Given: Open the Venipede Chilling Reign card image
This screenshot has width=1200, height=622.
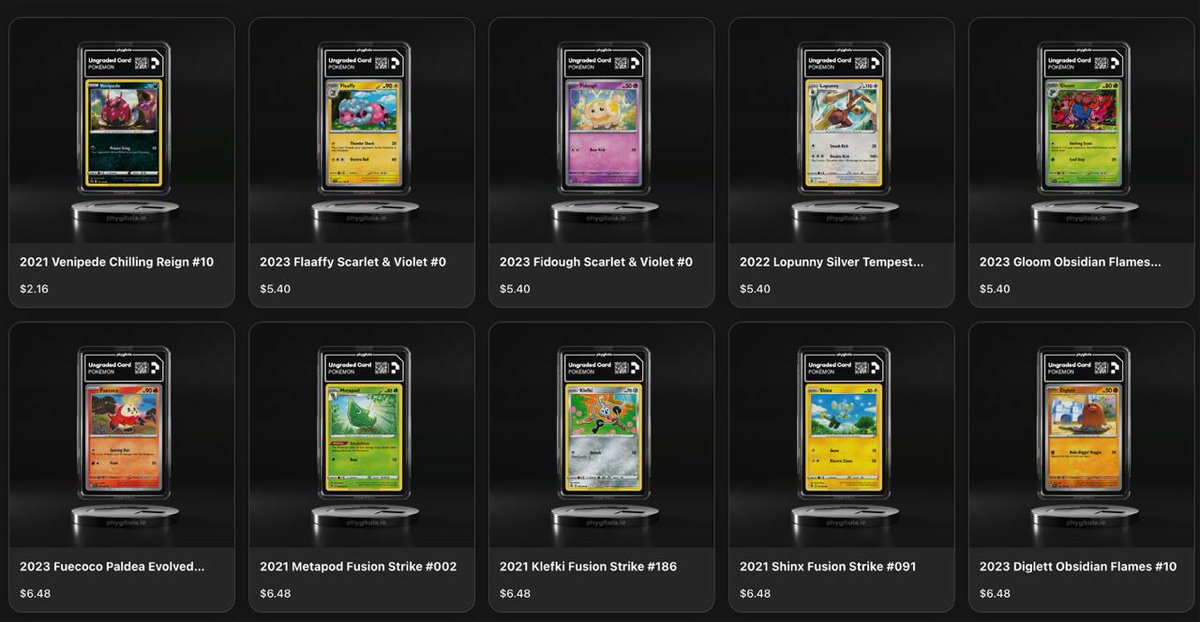Looking at the screenshot, I should coord(121,131).
